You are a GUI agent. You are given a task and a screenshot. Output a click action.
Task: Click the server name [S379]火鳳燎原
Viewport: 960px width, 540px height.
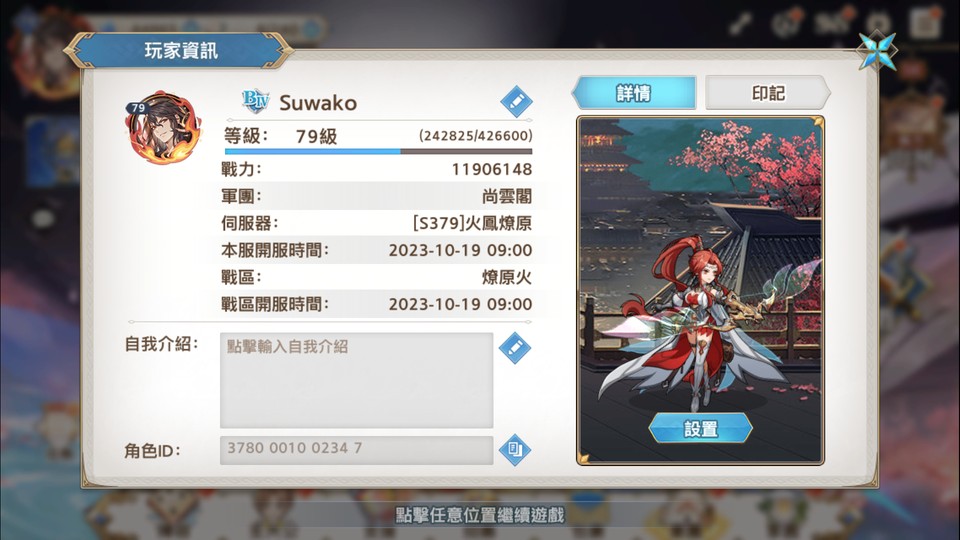click(x=472, y=223)
